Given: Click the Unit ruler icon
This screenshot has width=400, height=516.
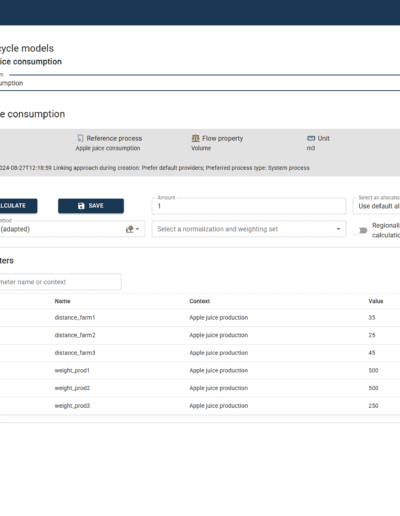Looking at the screenshot, I should (x=311, y=138).
